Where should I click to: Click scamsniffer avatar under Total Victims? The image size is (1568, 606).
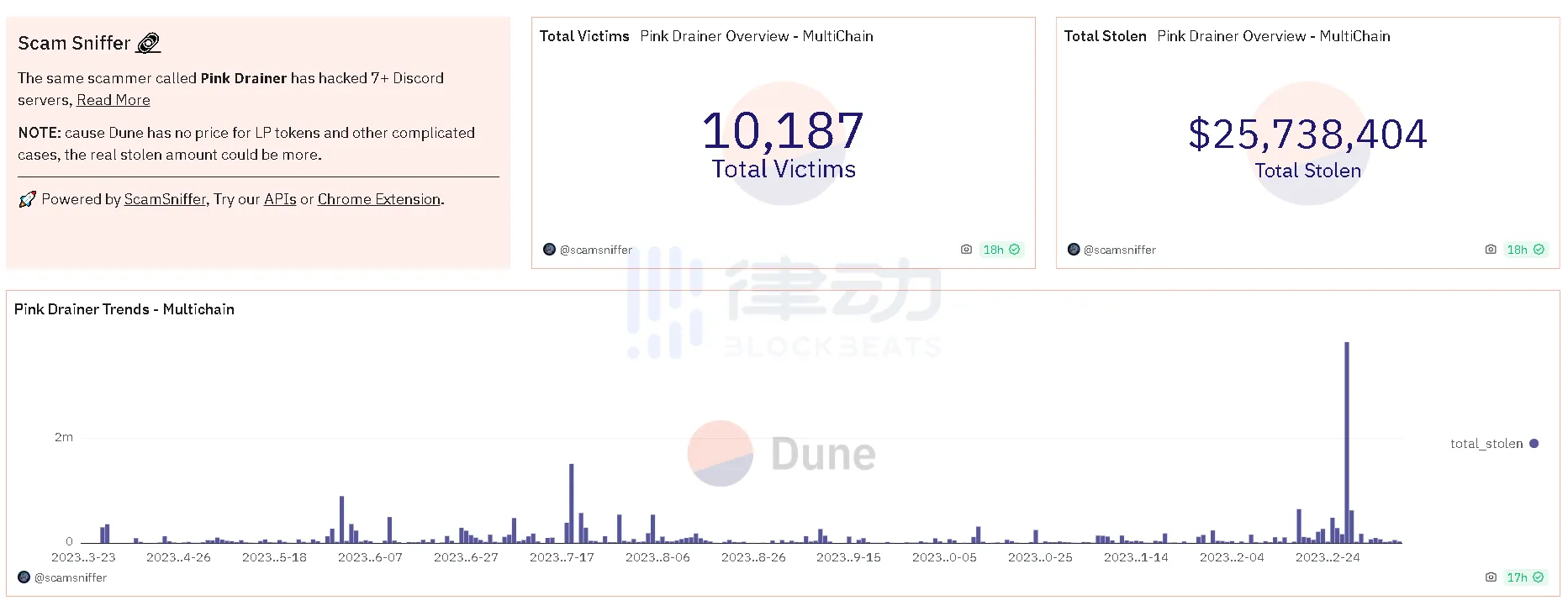(x=549, y=250)
